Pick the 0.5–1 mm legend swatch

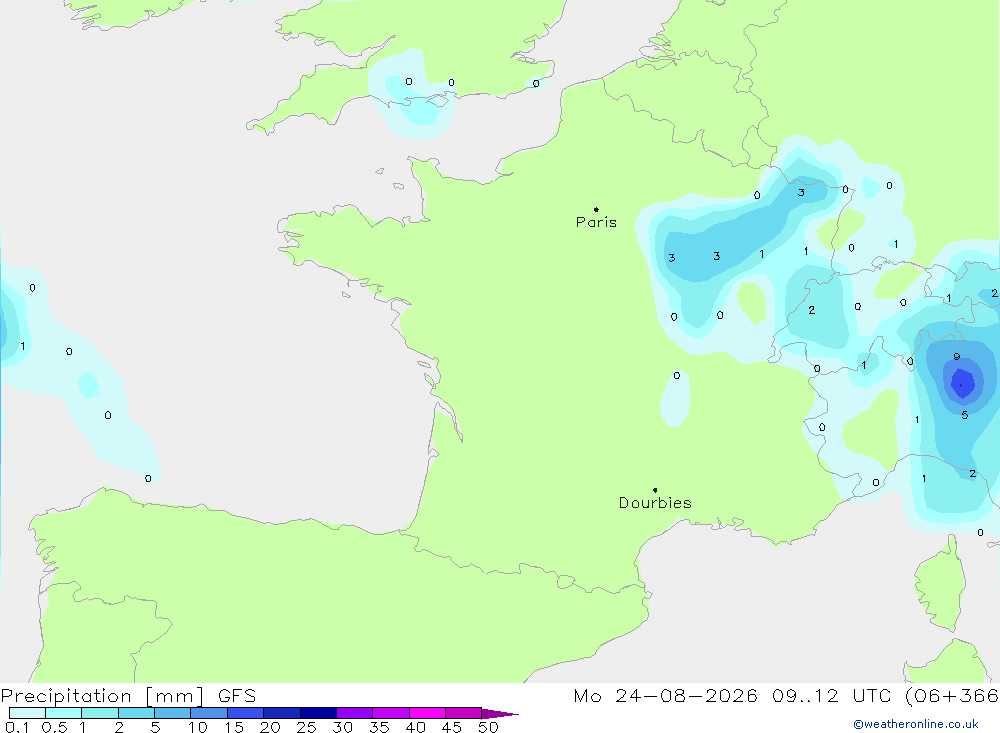point(64,713)
